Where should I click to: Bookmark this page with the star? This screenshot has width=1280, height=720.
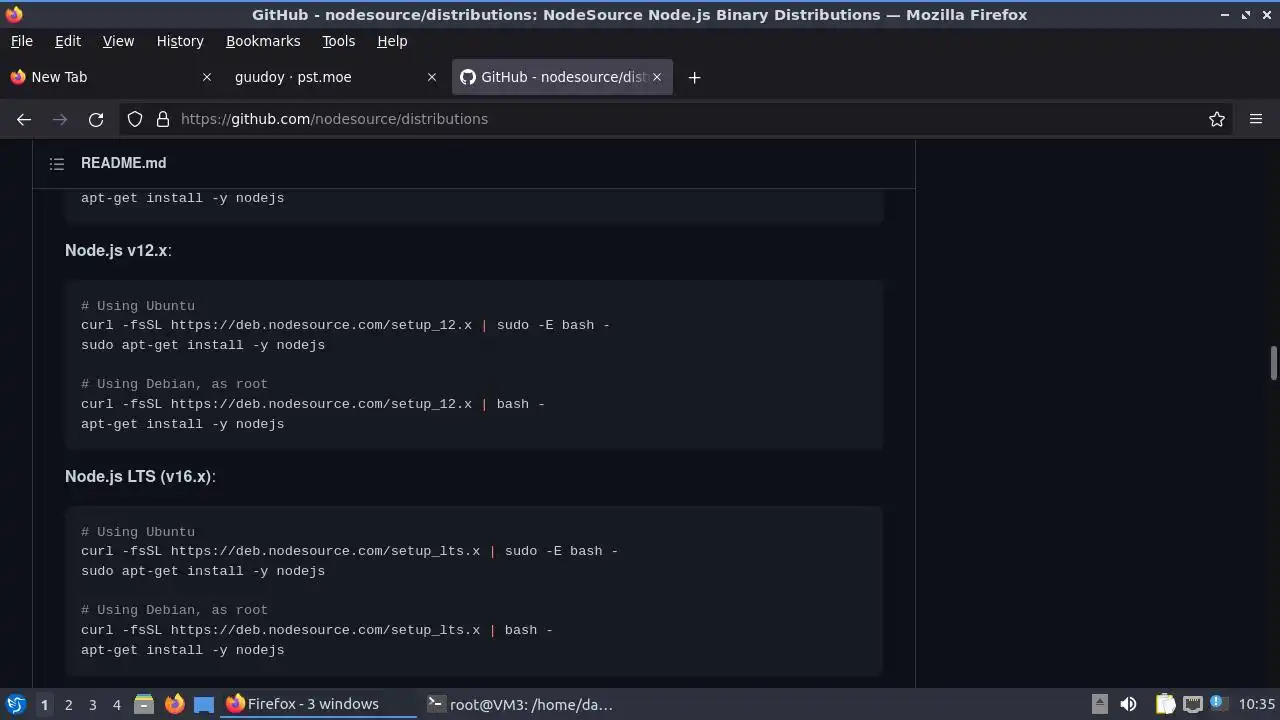point(1217,119)
